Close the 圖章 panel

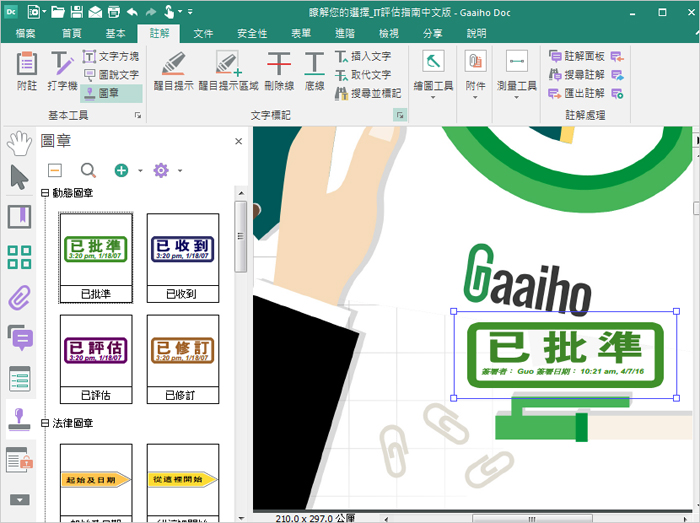tap(238, 141)
